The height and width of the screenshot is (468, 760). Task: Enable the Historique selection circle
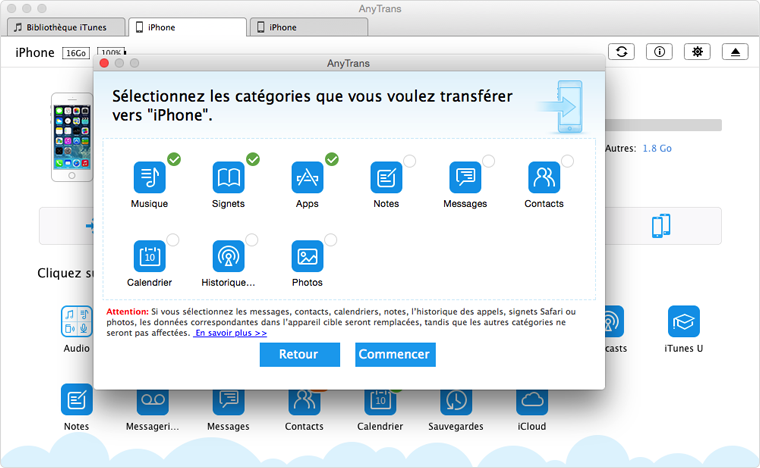pyautogui.click(x=252, y=240)
